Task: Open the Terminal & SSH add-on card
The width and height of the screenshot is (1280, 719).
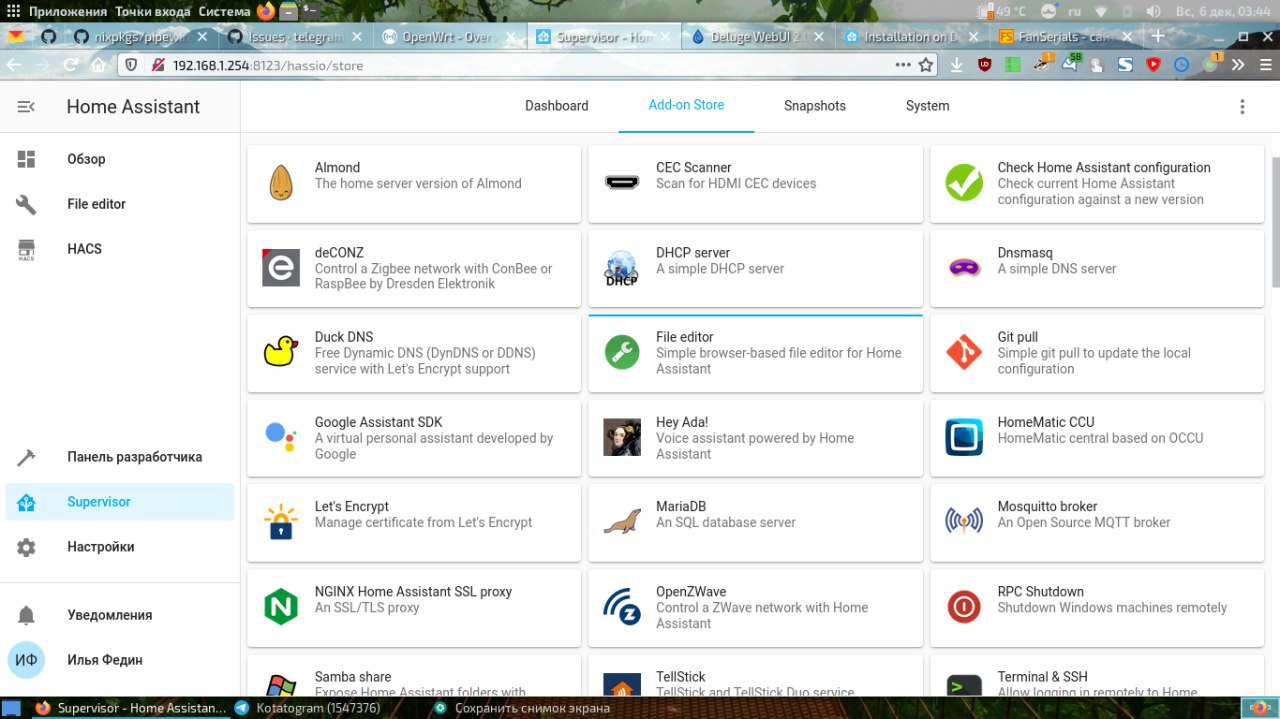Action: click(1097, 676)
